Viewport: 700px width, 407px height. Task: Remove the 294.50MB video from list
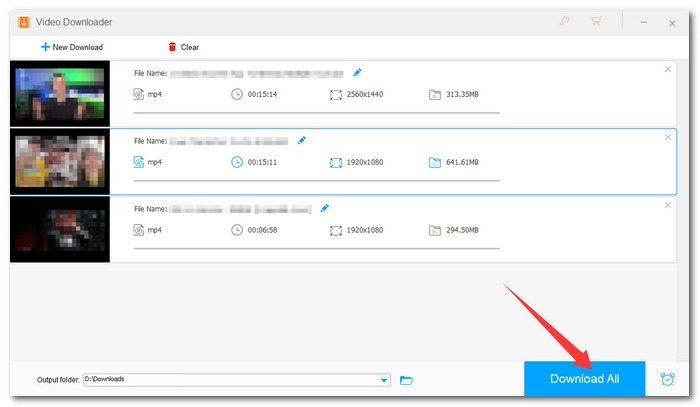[668, 205]
